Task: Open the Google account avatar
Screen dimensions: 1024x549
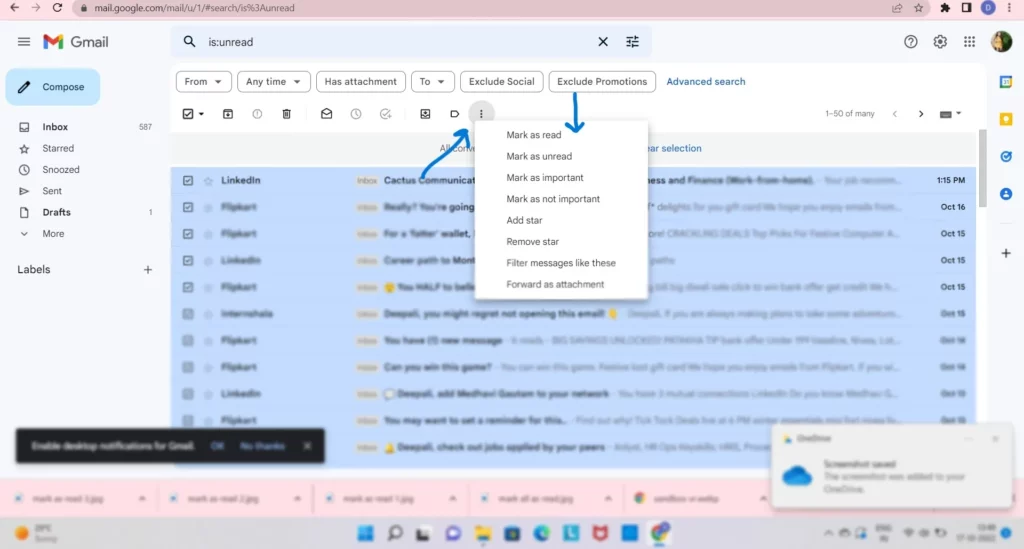Action: coord(1001,42)
